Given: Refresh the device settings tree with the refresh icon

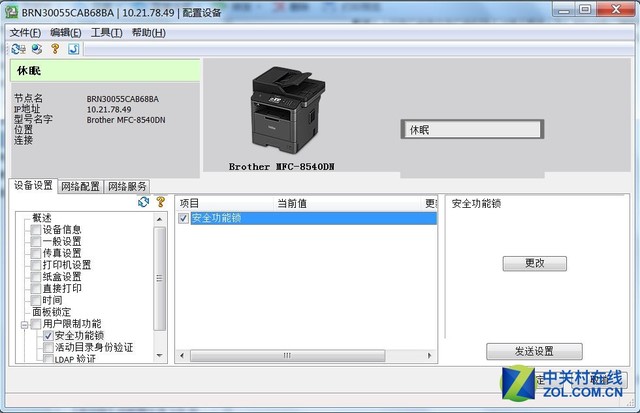Looking at the screenshot, I should 144,202.
